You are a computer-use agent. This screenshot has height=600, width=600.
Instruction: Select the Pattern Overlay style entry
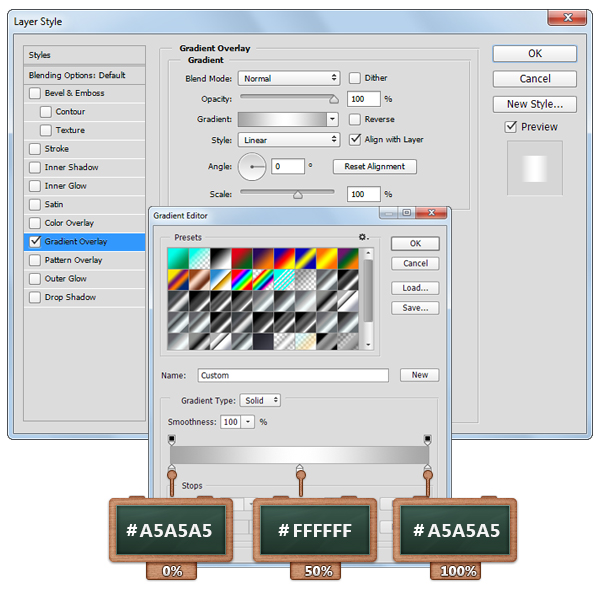click(84, 260)
